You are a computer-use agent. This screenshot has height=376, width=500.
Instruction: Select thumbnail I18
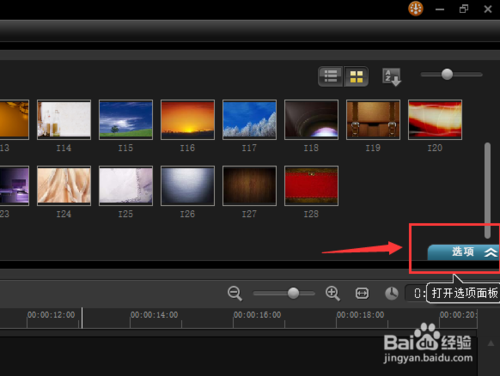pos(311,119)
